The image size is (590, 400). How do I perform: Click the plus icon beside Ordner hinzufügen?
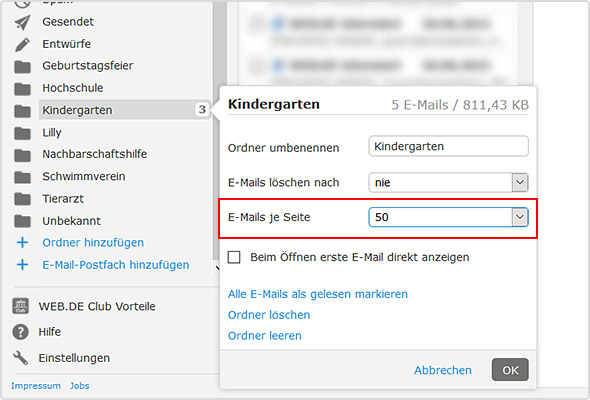pos(22,242)
